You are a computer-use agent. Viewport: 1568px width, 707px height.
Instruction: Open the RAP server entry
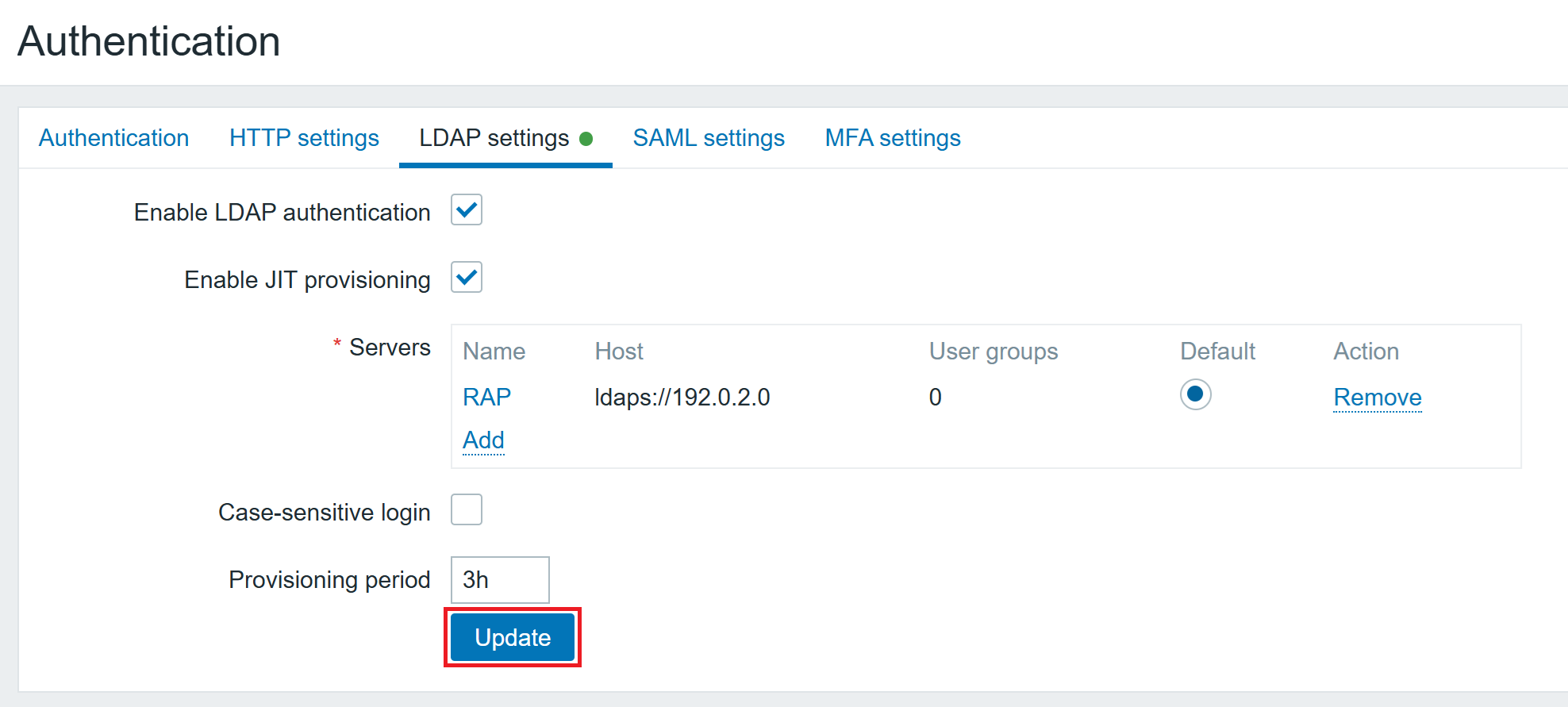click(486, 397)
